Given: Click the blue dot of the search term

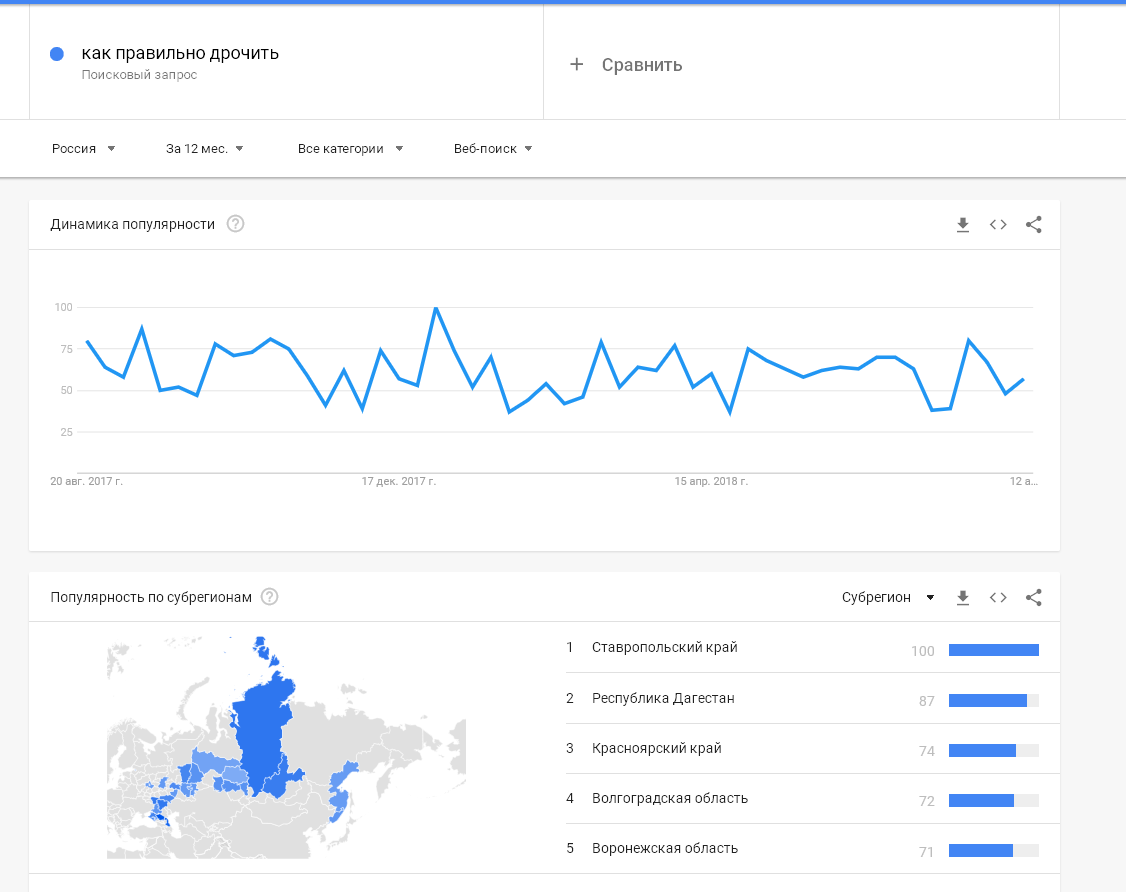Looking at the screenshot, I should [57, 54].
